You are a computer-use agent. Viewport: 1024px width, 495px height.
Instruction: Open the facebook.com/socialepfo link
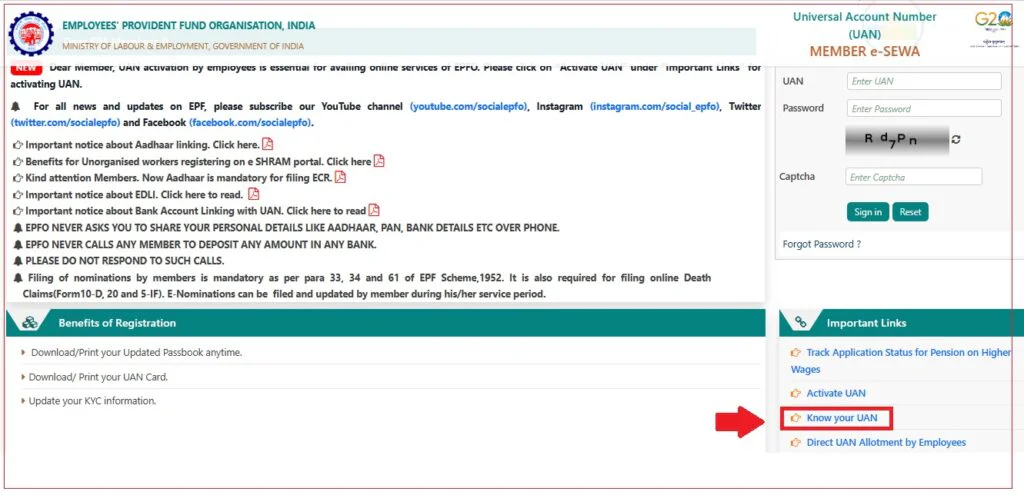pyautogui.click(x=251, y=122)
